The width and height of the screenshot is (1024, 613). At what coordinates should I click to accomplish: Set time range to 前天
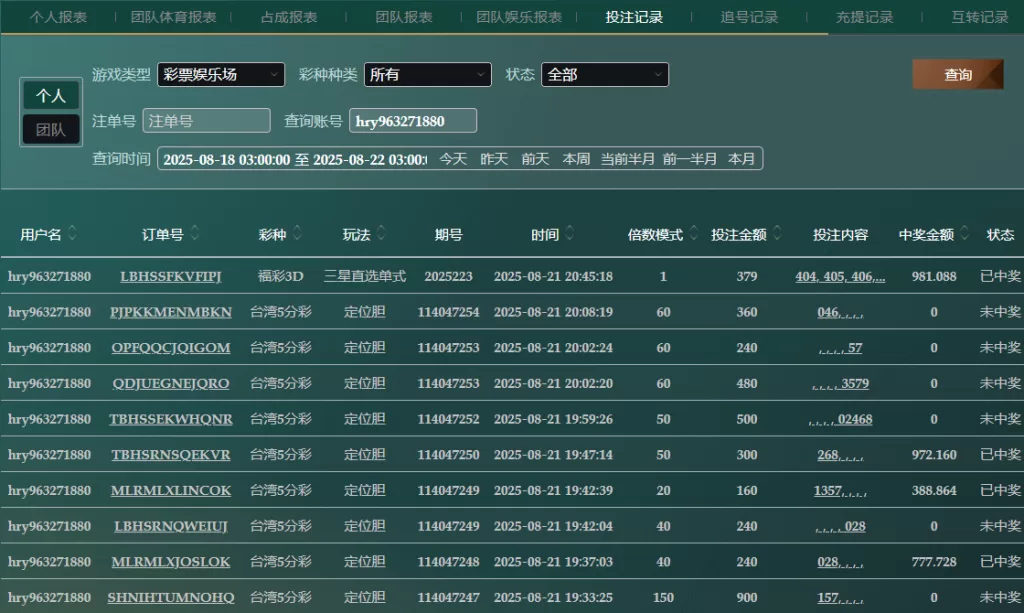click(535, 159)
